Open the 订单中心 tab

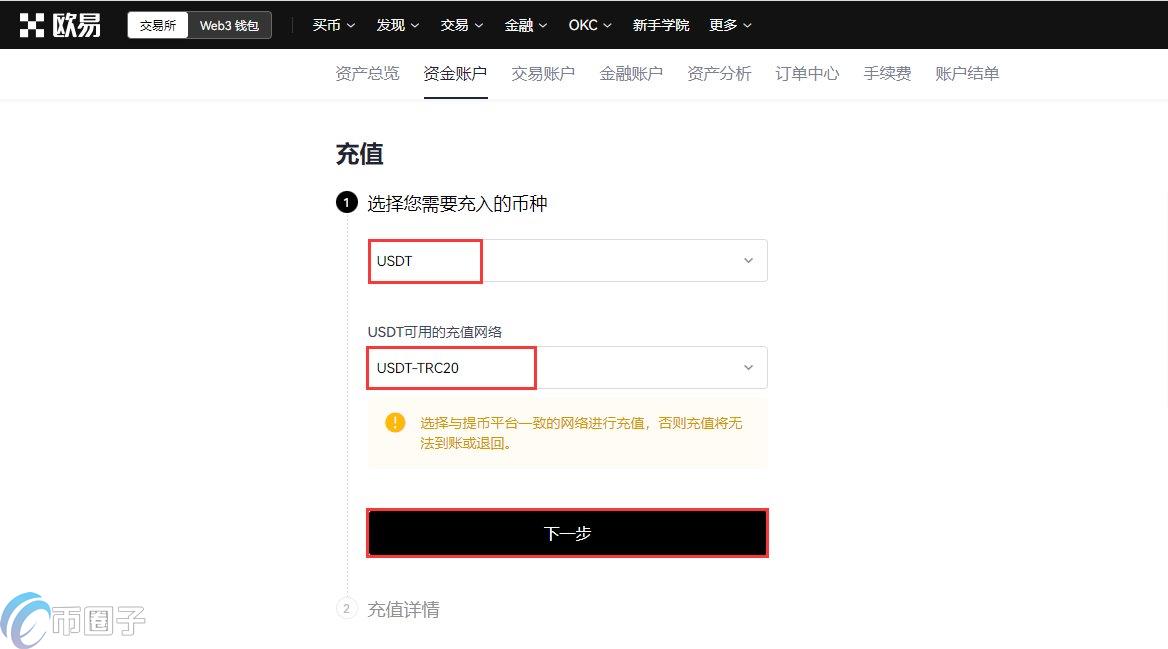pos(807,74)
